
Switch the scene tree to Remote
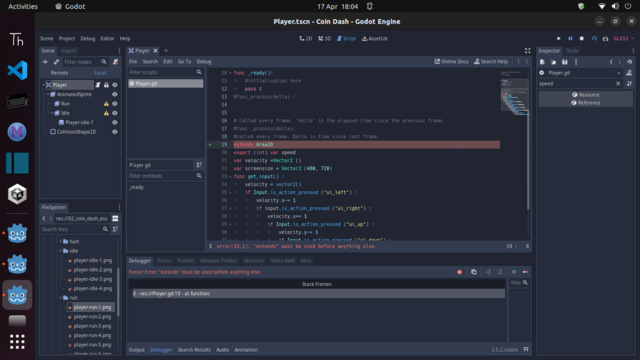(x=60, y=73)
